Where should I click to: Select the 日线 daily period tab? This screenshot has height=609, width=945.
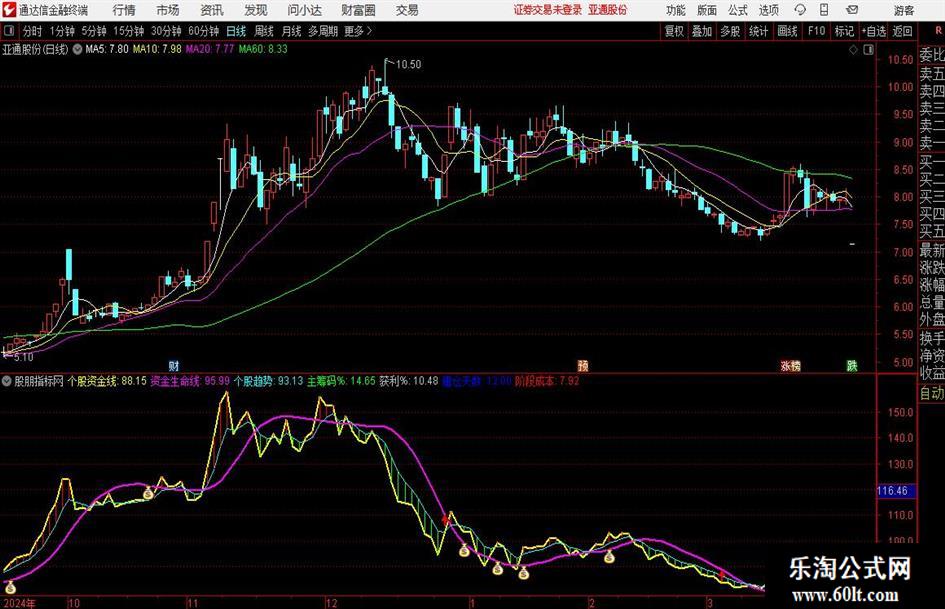pos(236,31)
